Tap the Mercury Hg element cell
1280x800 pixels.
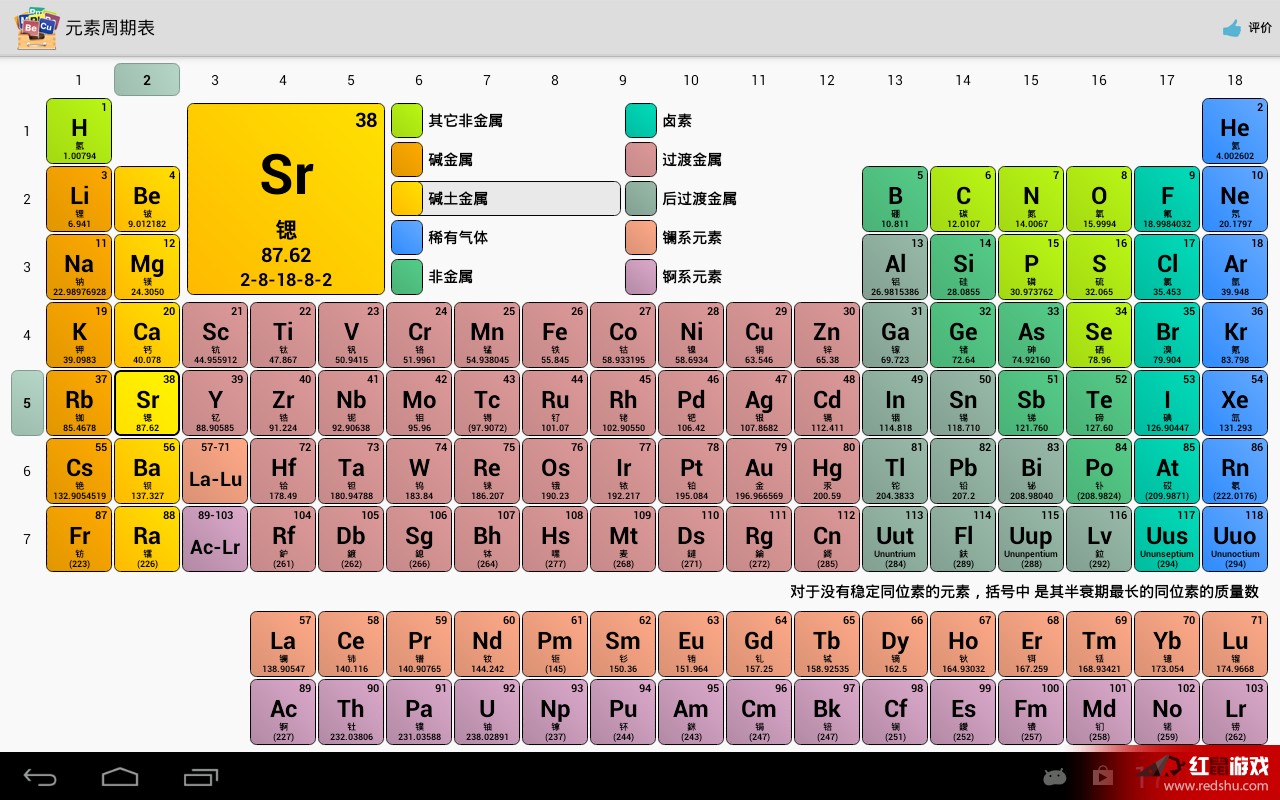827,471
